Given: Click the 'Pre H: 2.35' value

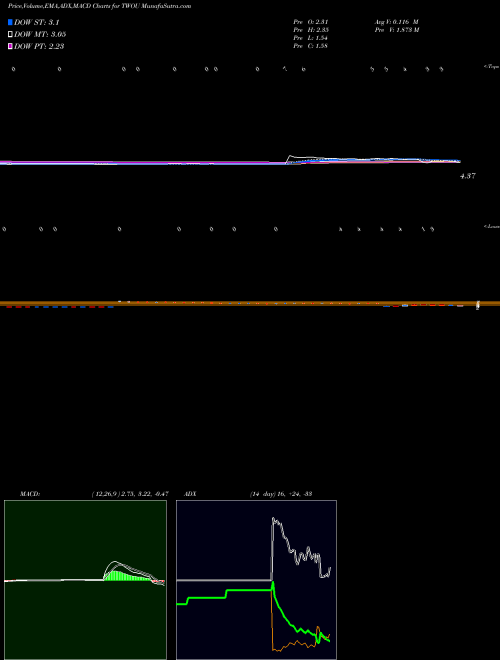Looking at the screenshot, I should tap(311, 30).
